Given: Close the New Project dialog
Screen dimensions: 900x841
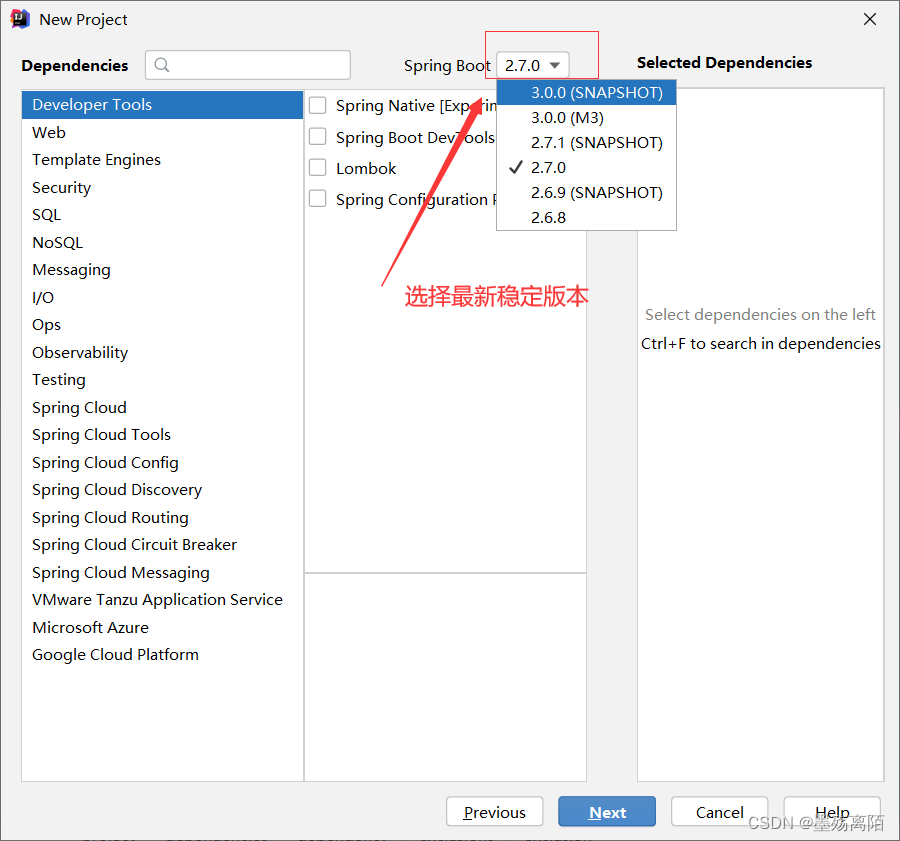Looking at the screenshot, I should 870,19.
